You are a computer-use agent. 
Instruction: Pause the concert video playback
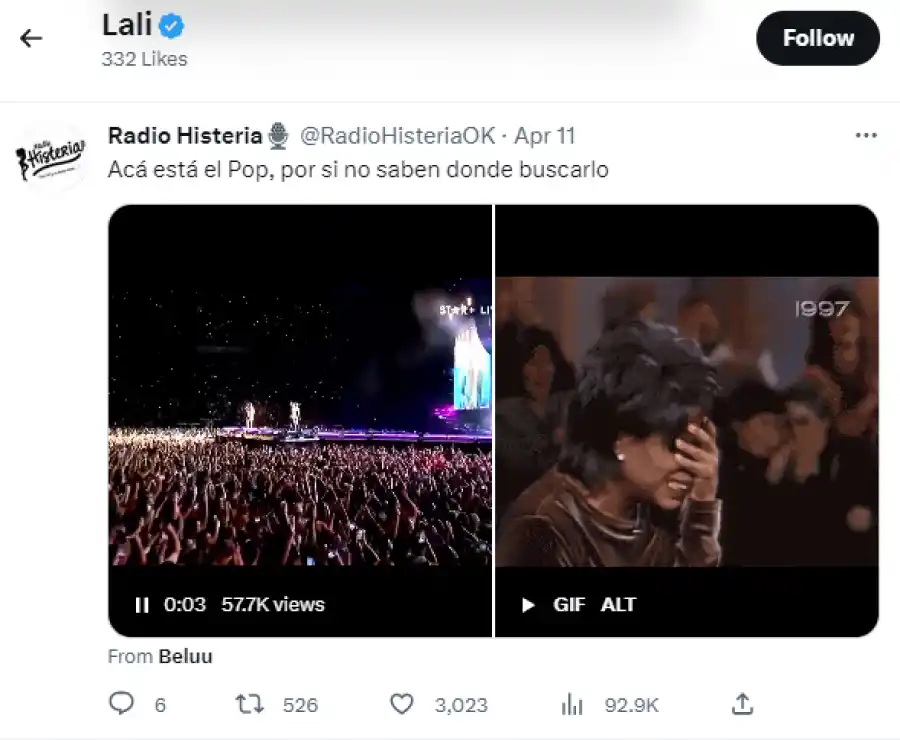[x=140, y=604]
